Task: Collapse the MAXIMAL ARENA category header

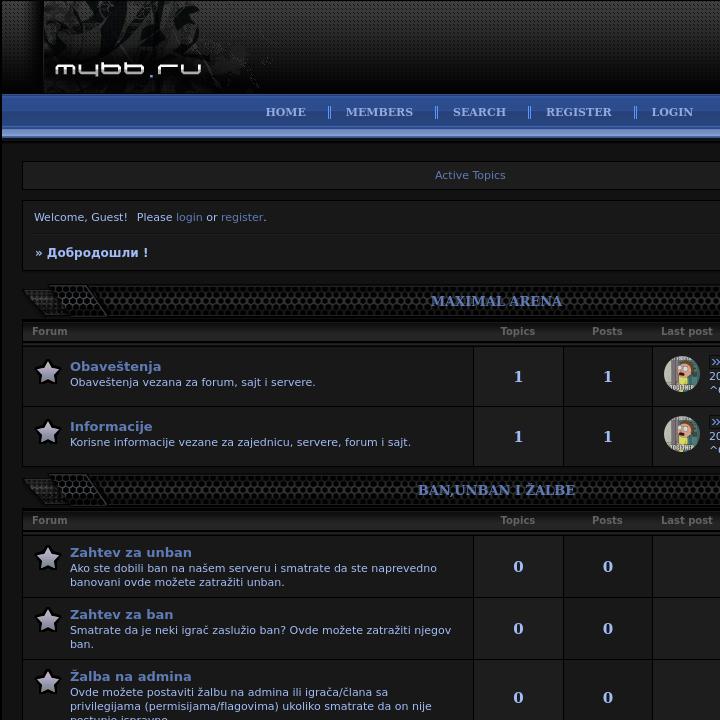Action: pos(496,301)
